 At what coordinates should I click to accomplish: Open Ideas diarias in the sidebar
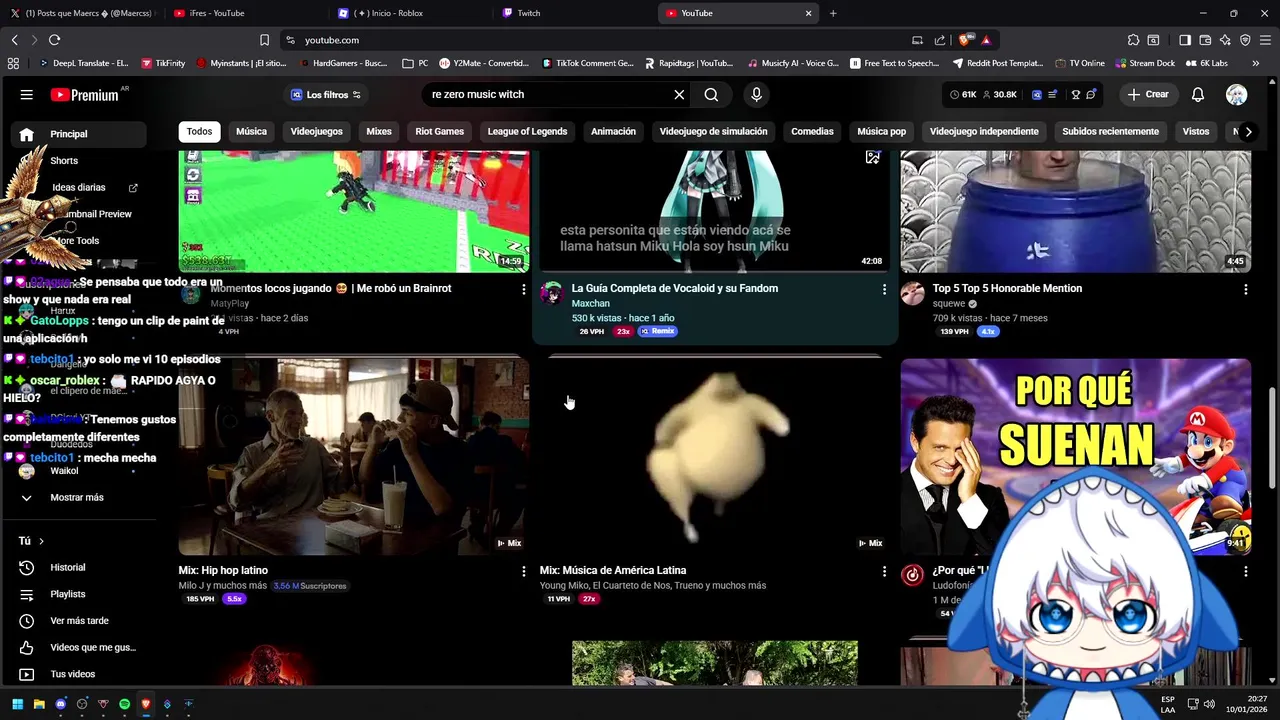click(x=78, y=187)
